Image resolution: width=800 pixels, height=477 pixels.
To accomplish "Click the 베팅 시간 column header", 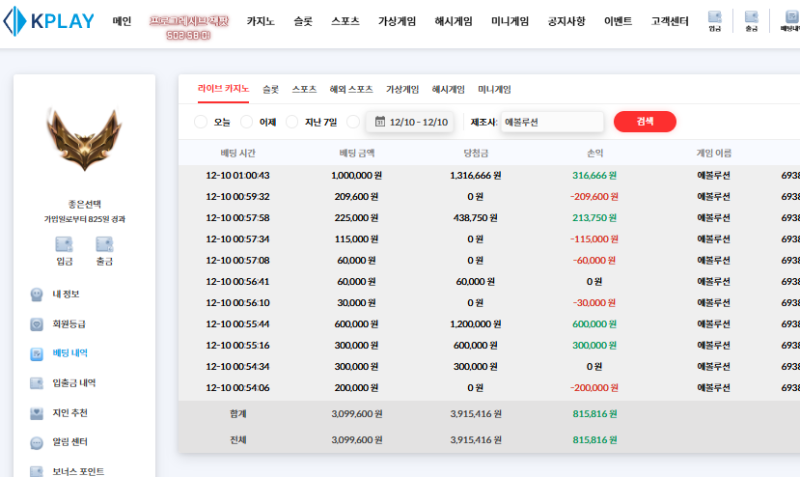I will click(x=238, y=153).
